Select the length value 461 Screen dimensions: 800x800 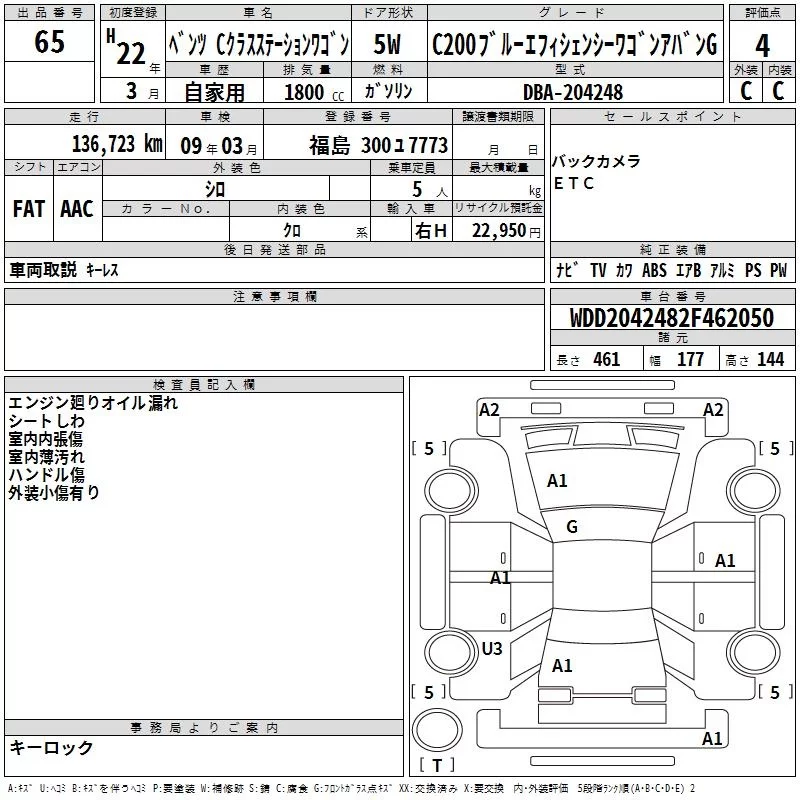[607, 359]
